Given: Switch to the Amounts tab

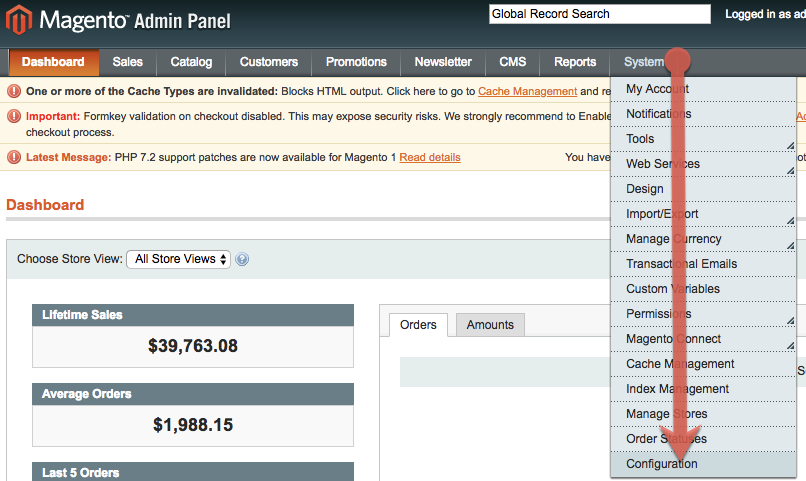Looking at the screenshot, I should tap(490, 325).
